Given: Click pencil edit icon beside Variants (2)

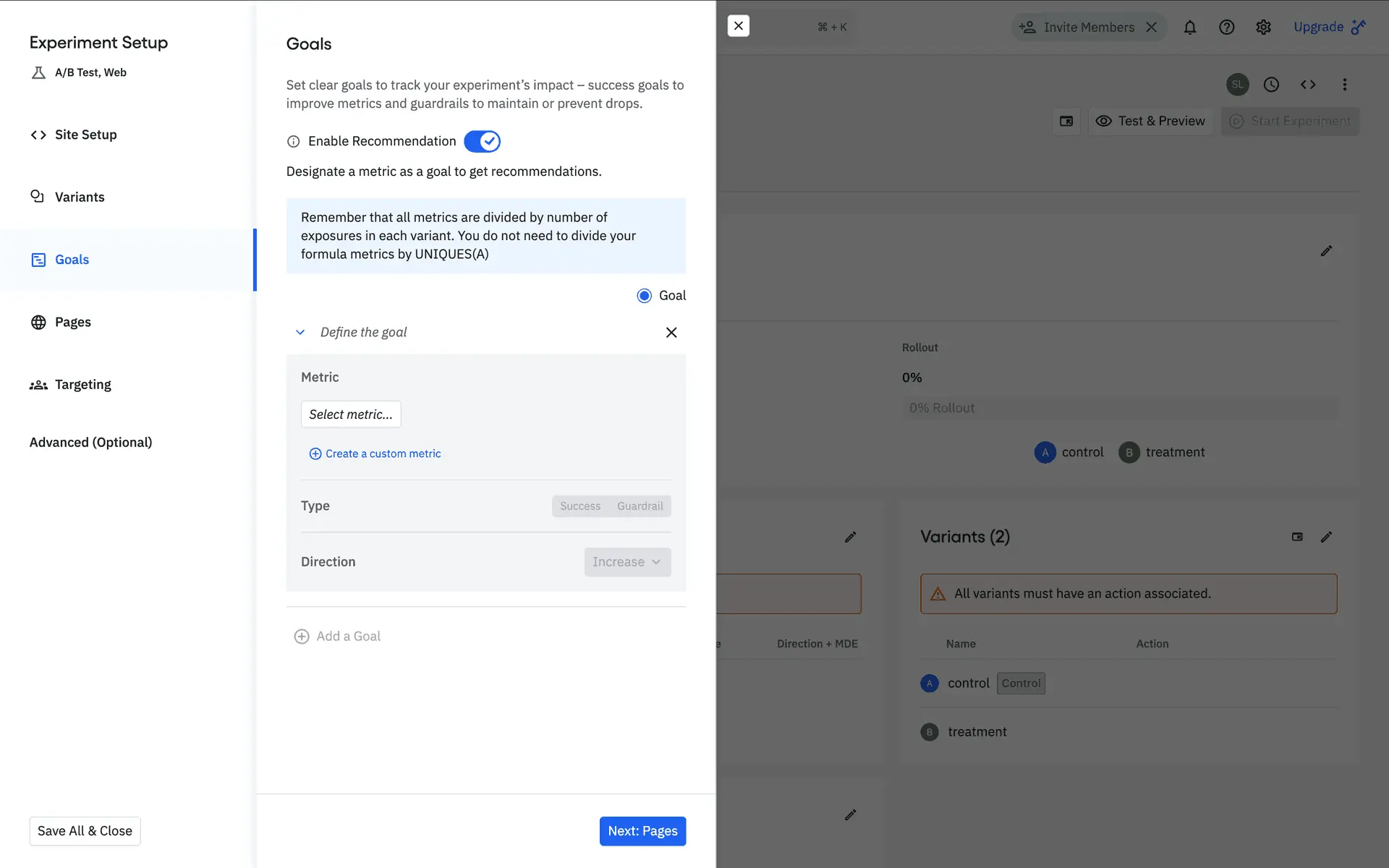Looking at the screenshot, I should [1326, 537].
